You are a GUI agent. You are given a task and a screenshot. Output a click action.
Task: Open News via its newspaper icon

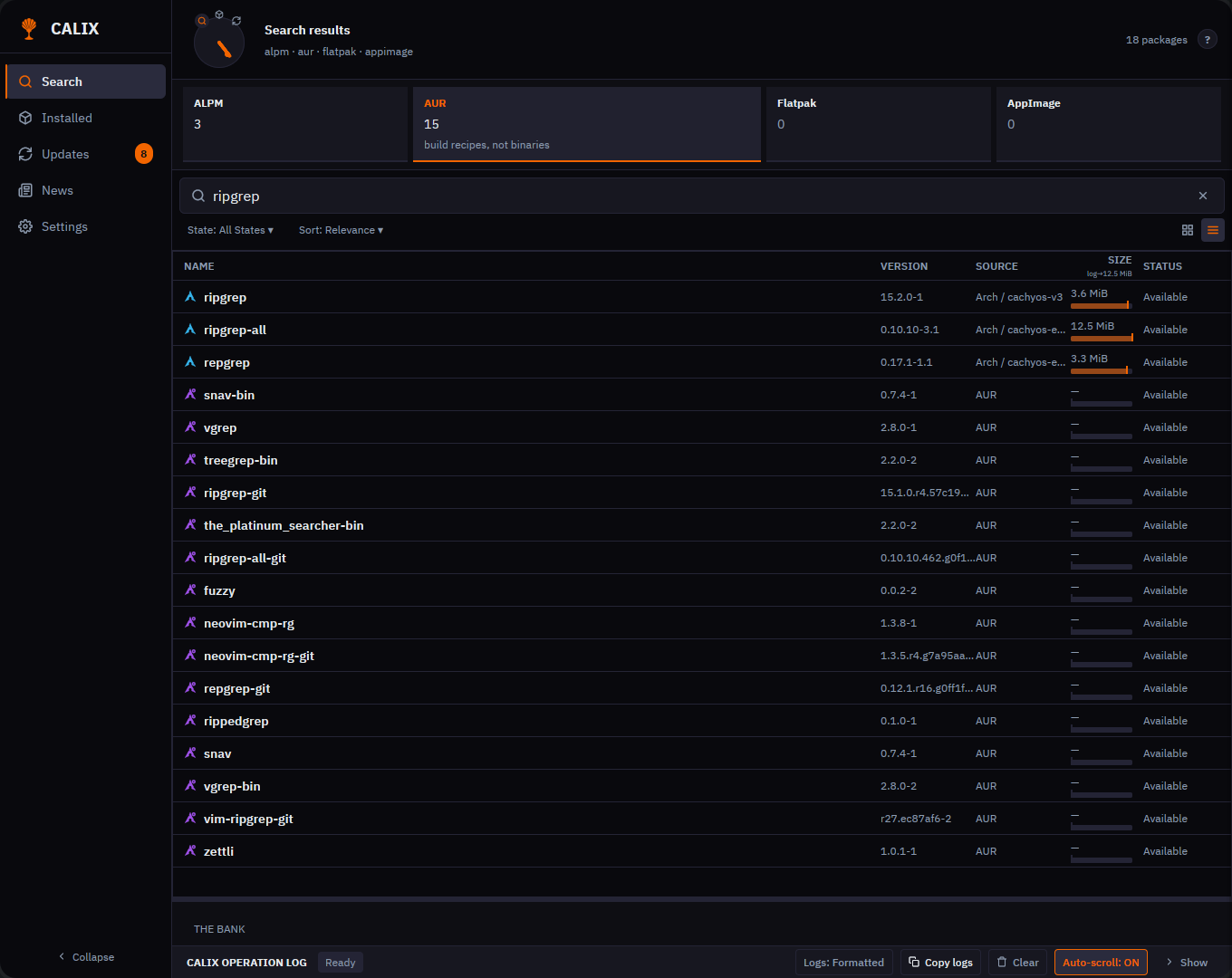click(25, 190)
